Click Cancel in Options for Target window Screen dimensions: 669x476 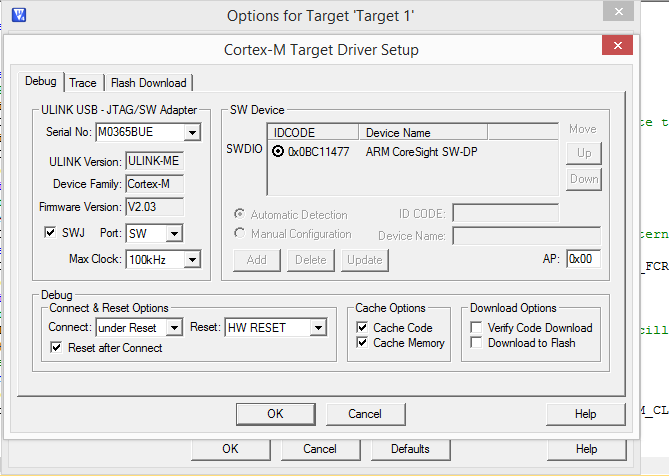point(320,449)
